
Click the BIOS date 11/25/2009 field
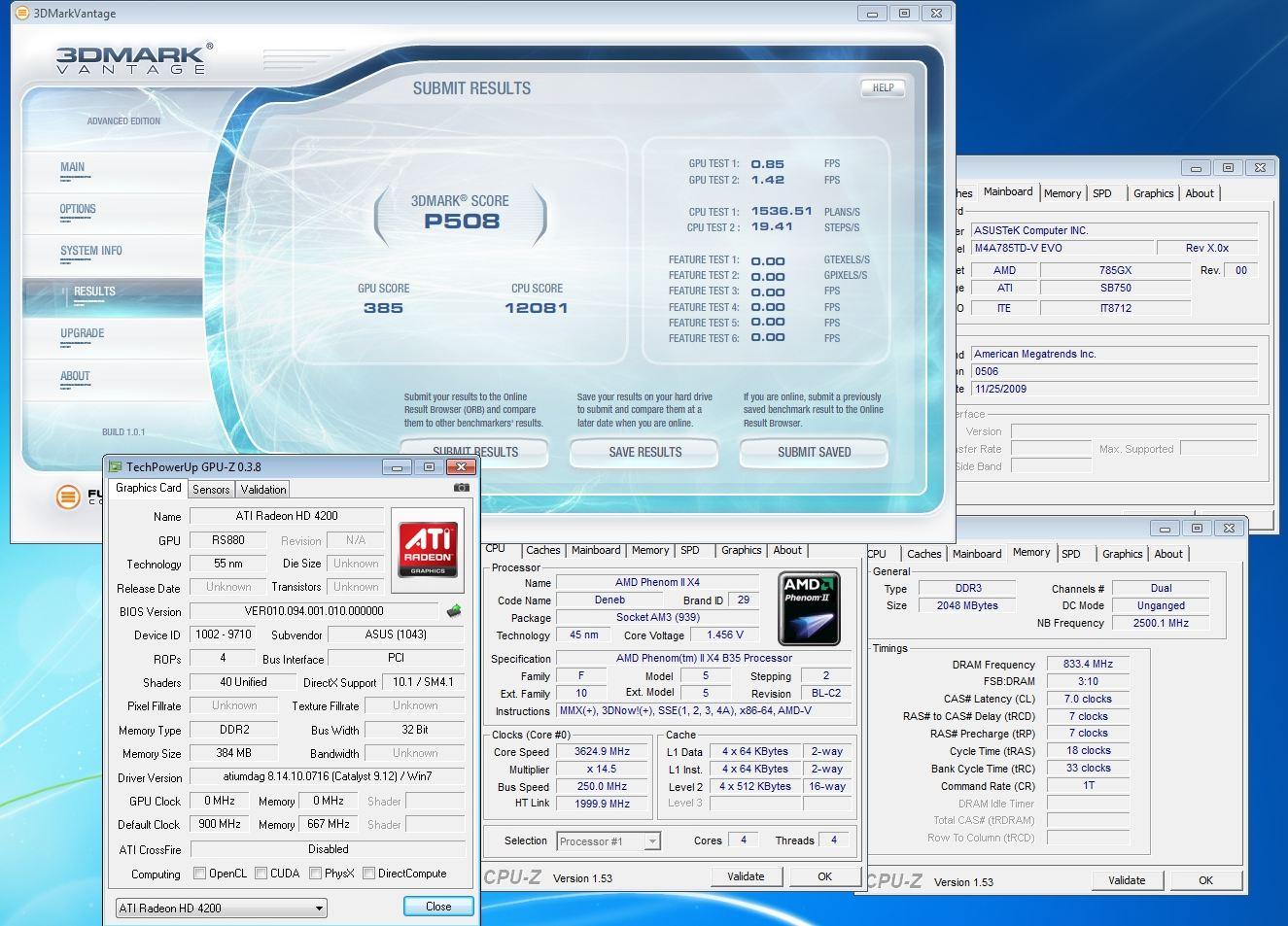1114,389
